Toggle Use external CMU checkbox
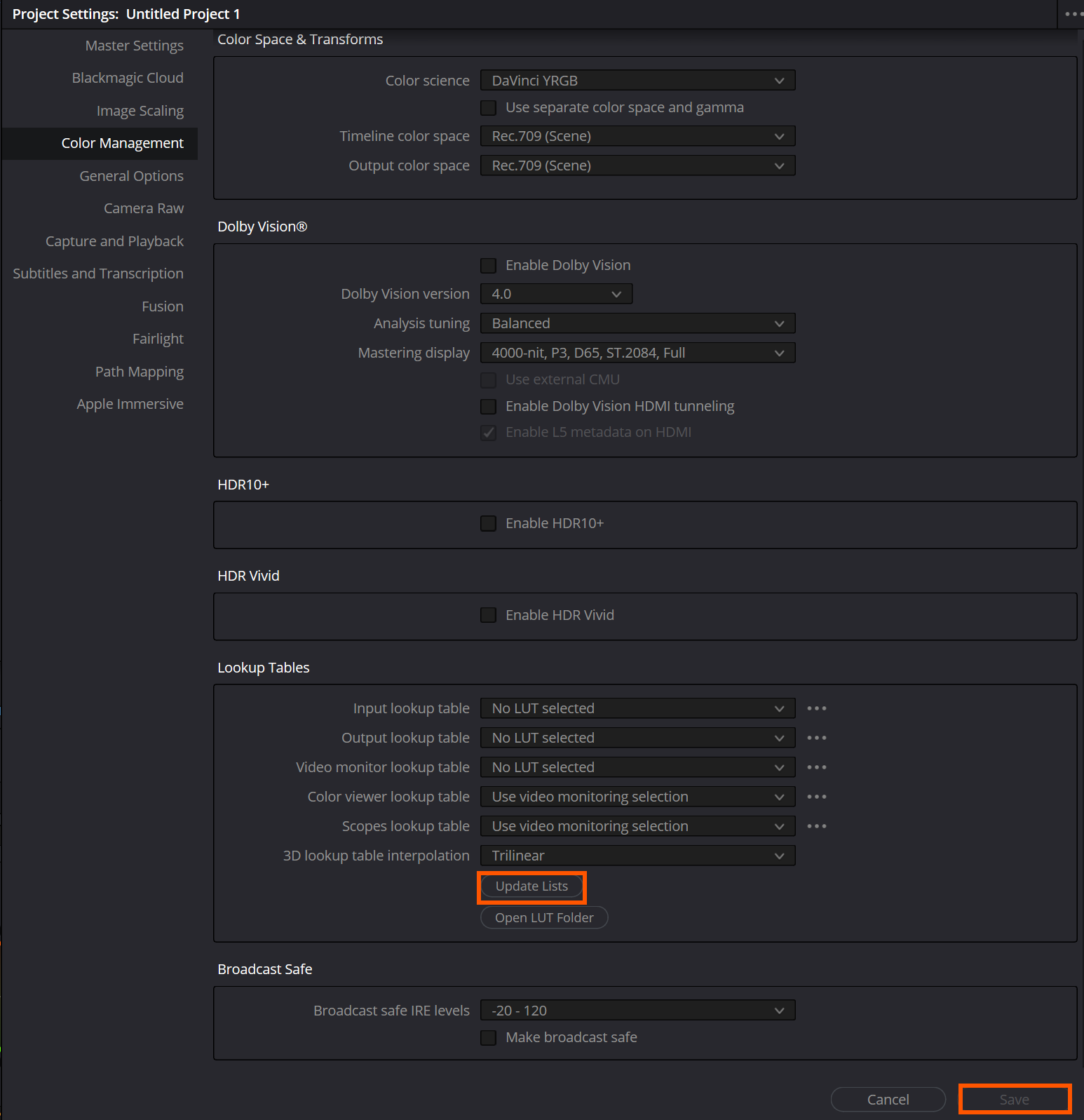The height and width of the screenshot is (1120, 1084). tap(488, 380)
